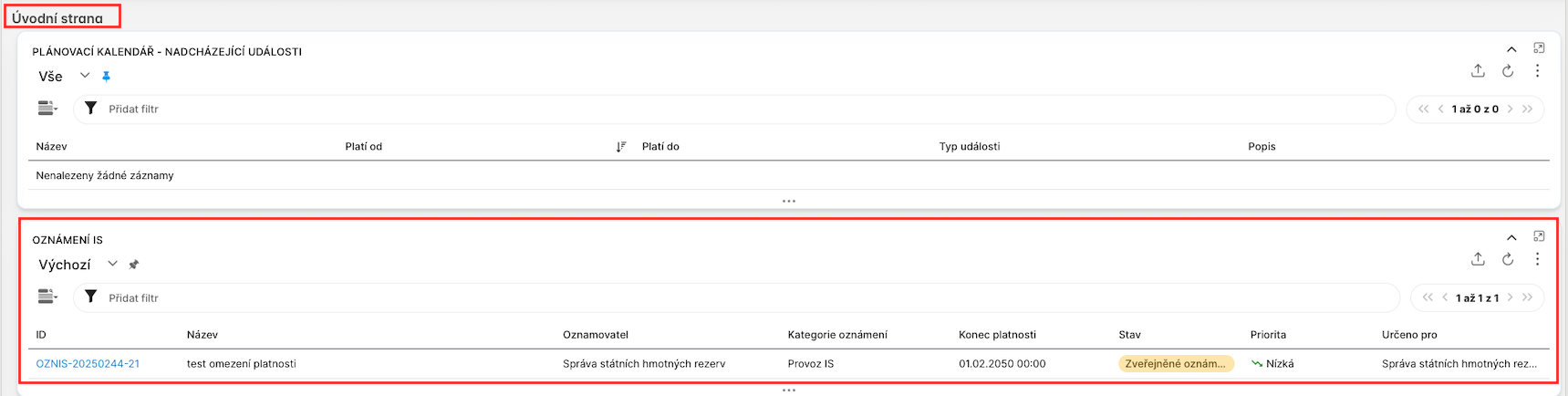Sort by the Konec platnosti column header

[x=997, y=335]
